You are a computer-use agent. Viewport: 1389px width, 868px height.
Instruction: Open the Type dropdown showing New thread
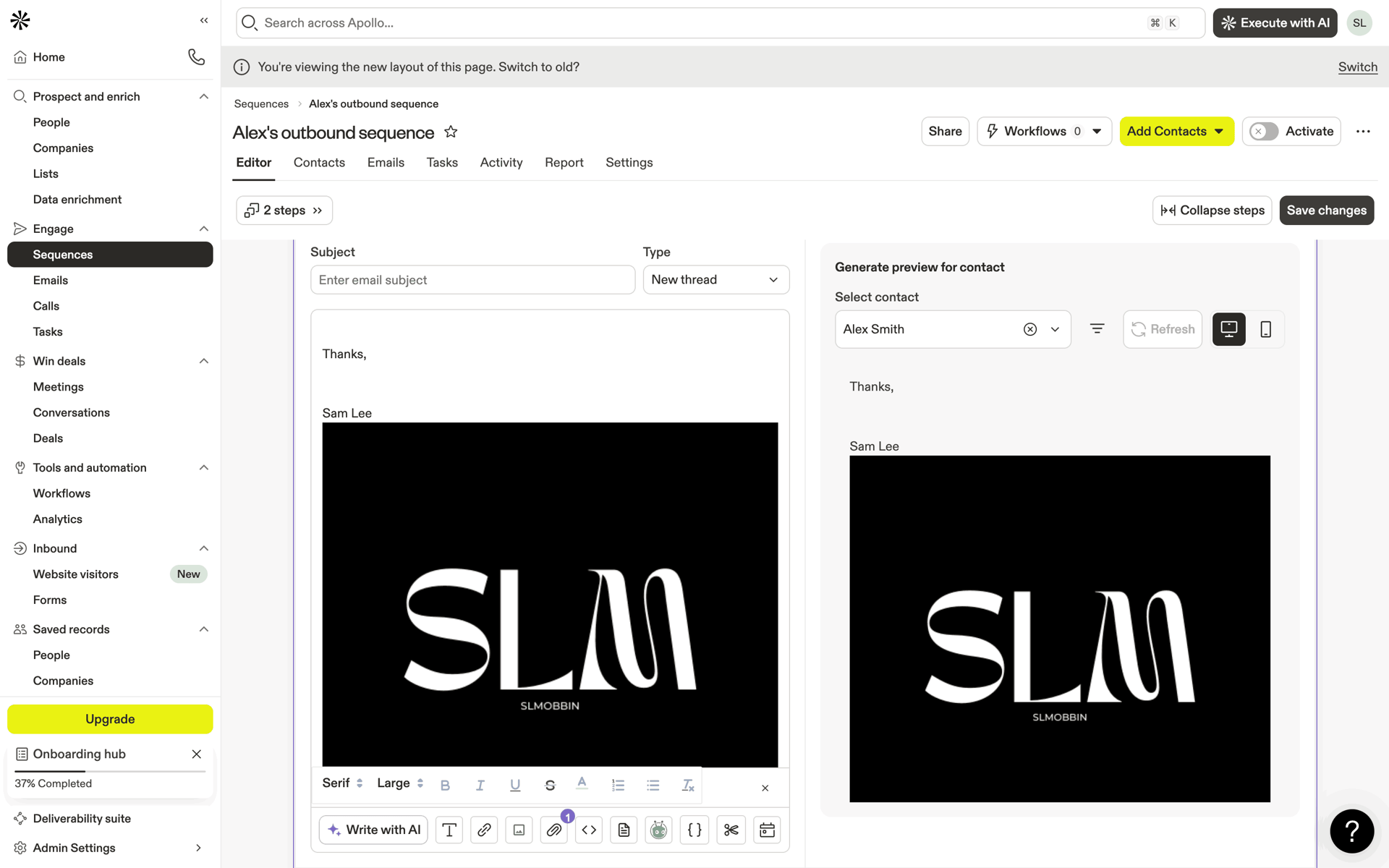716,280
